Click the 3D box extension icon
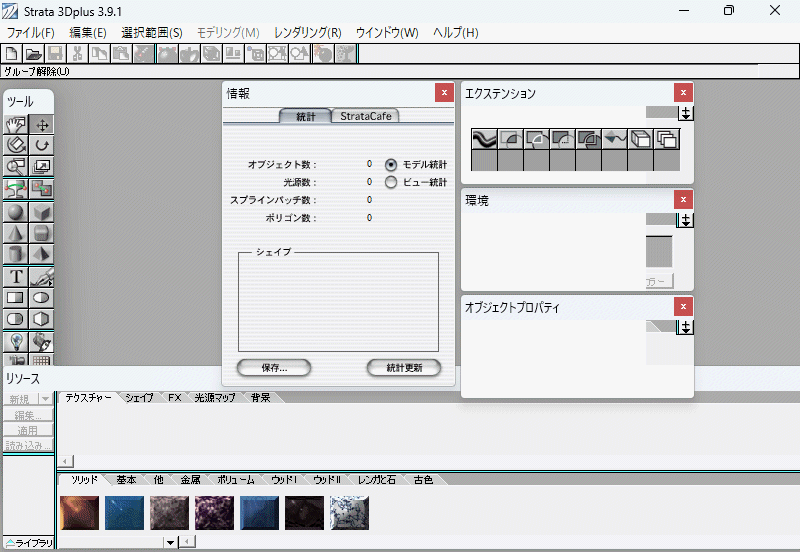The height and width of the screenshot is (552, 800). (640, 139)
